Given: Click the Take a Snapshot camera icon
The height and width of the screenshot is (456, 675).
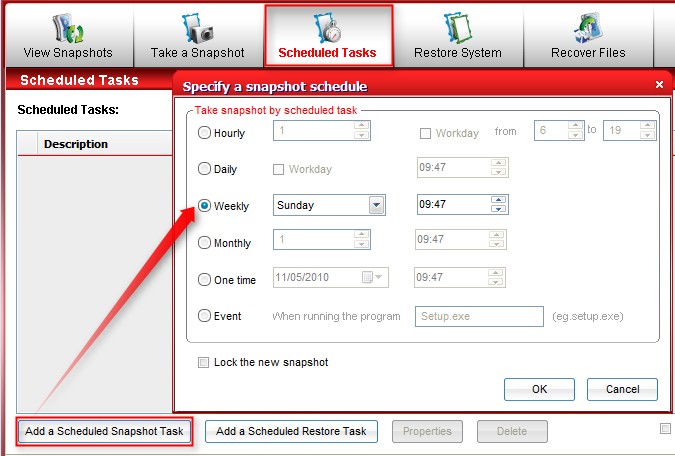Looking at the screenshot, I should [198, 28].
